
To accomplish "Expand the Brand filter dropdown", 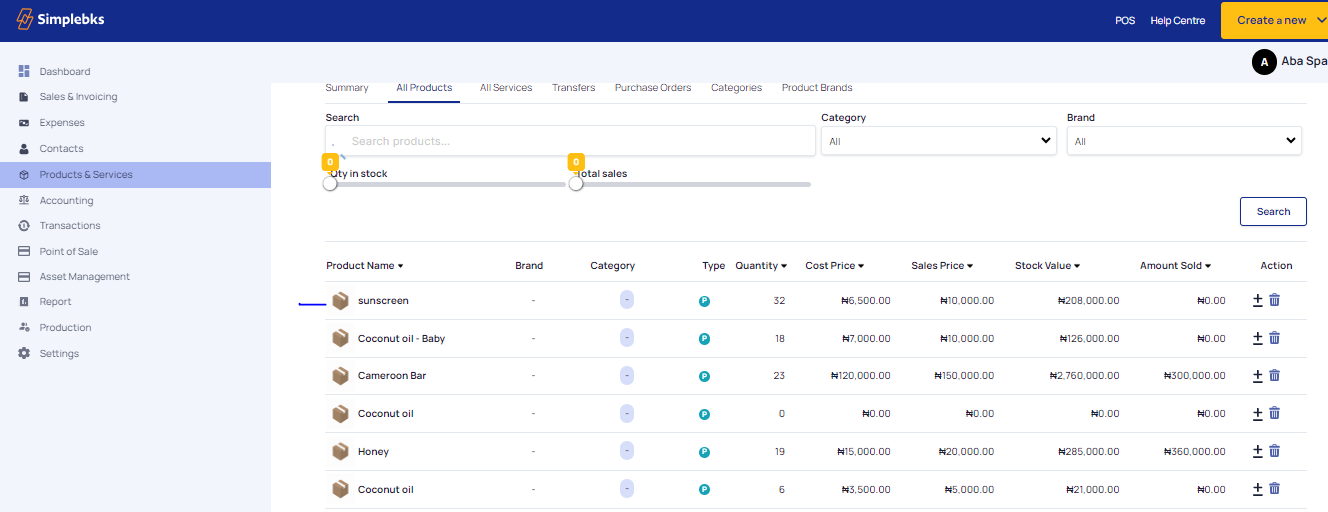I will point(1184,141).
